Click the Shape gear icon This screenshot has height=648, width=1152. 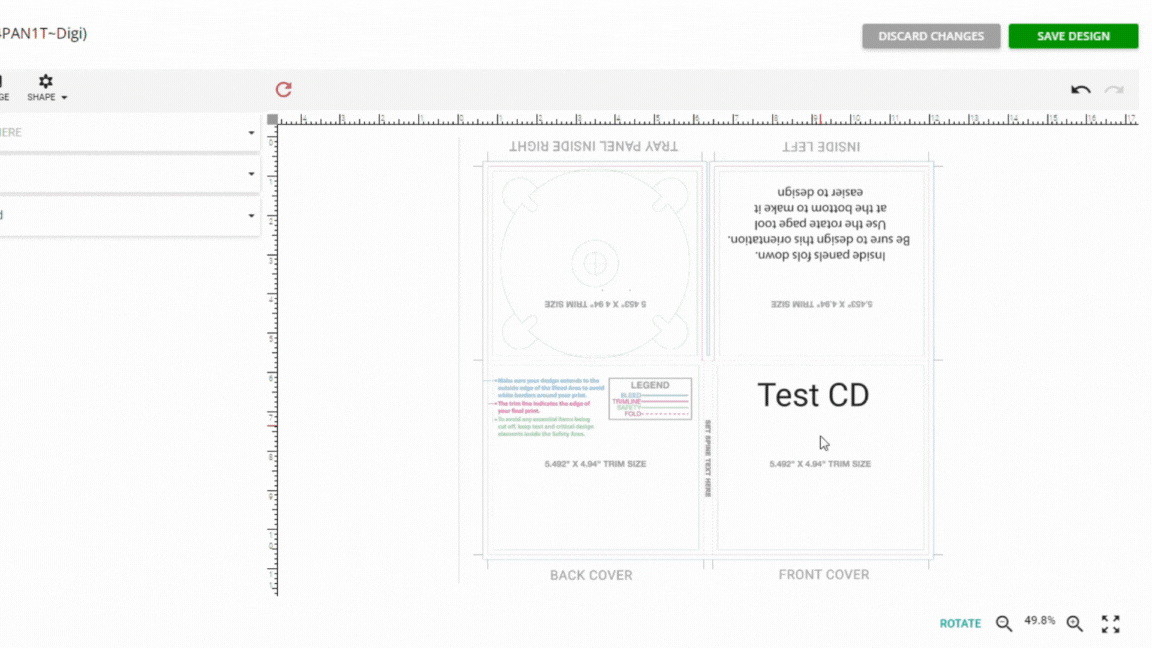coord(46,82)
